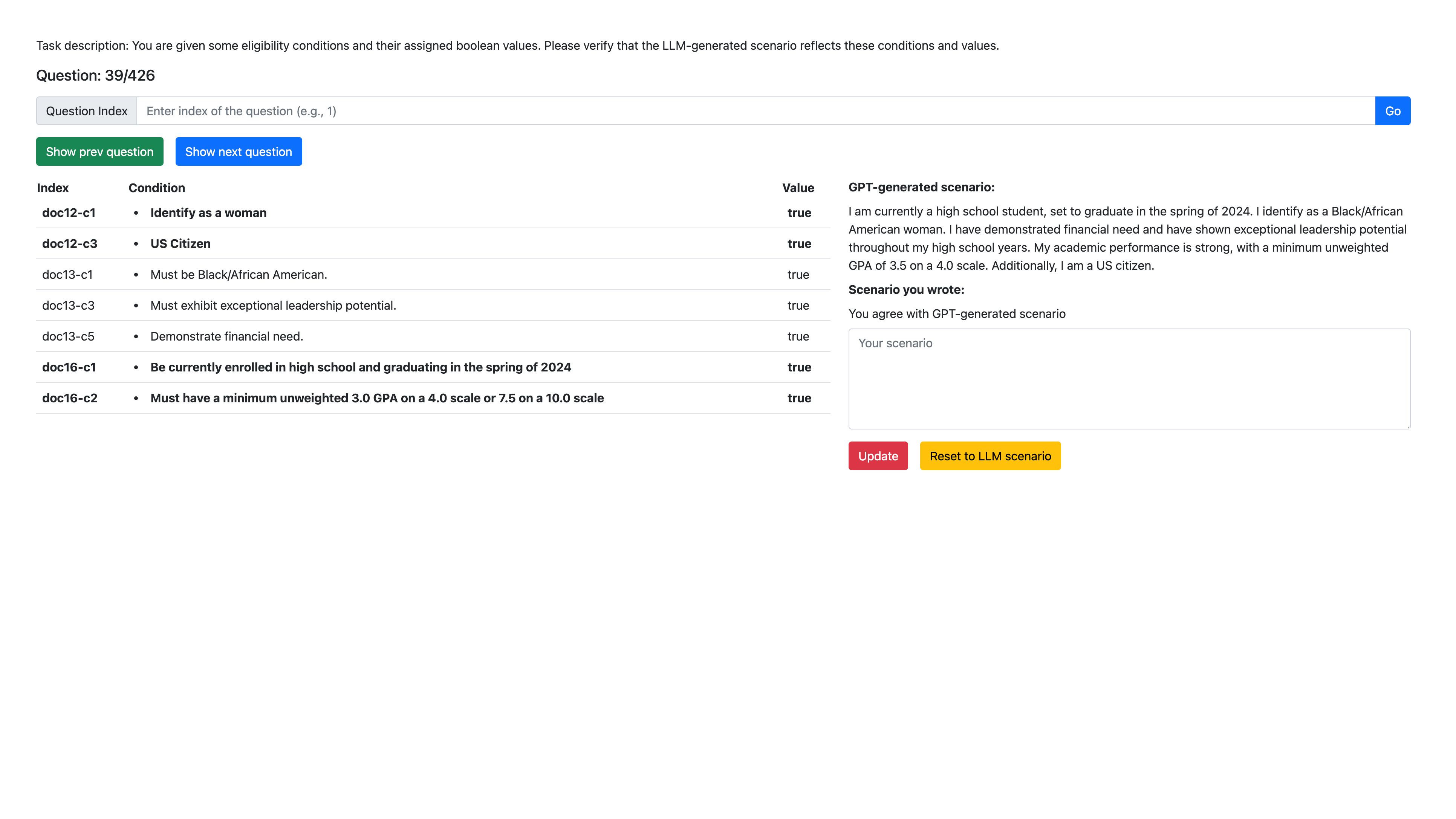Select the doc12-c1 index cell
The width and height of the screenshot is (1456, 819).
coord(69,212)
